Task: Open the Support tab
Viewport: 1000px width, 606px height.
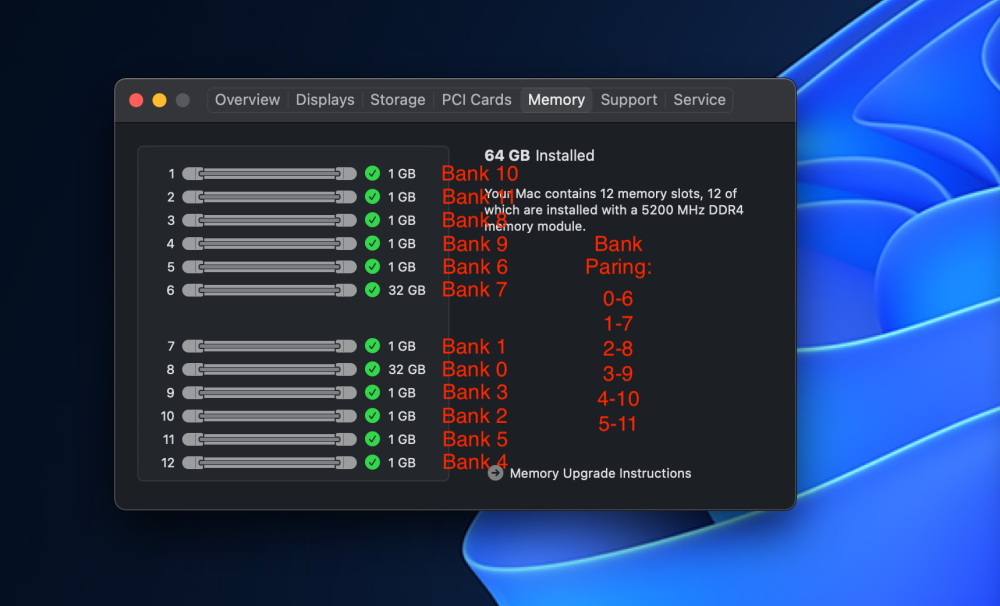Action: coord(628,100)
